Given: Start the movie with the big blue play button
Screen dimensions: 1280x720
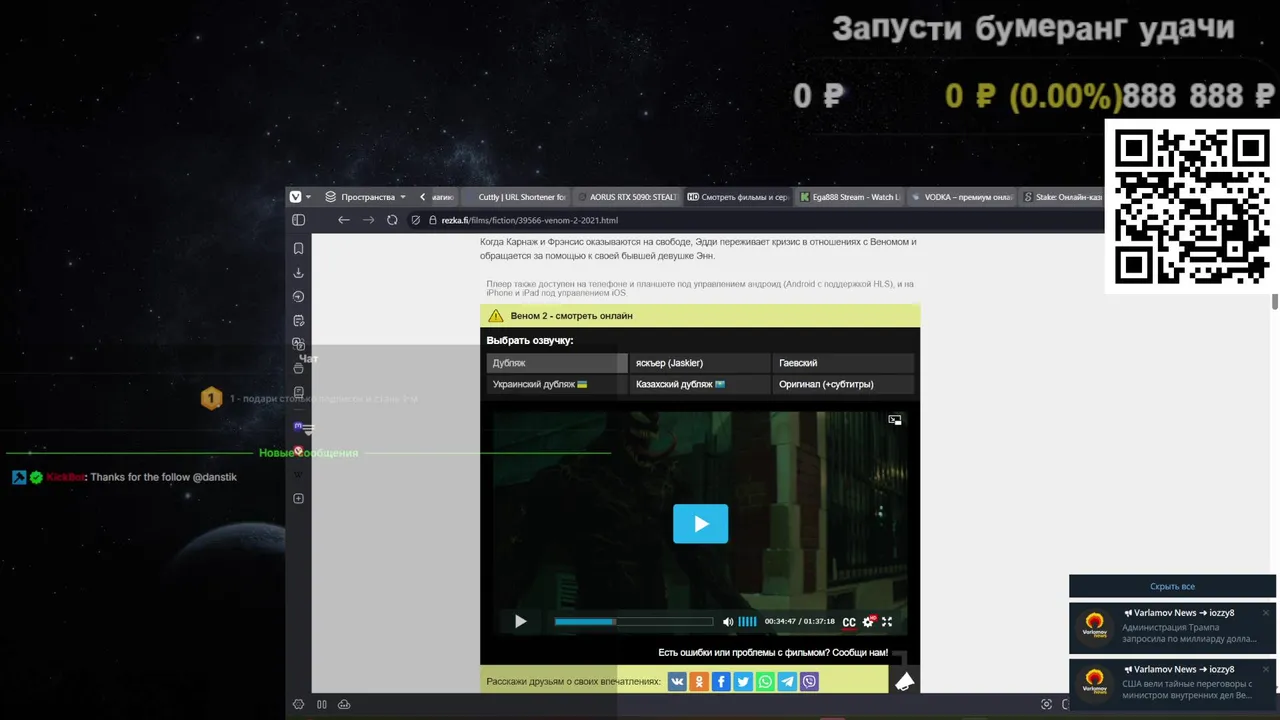Looking at the screenshot, I should coord(700,524).
